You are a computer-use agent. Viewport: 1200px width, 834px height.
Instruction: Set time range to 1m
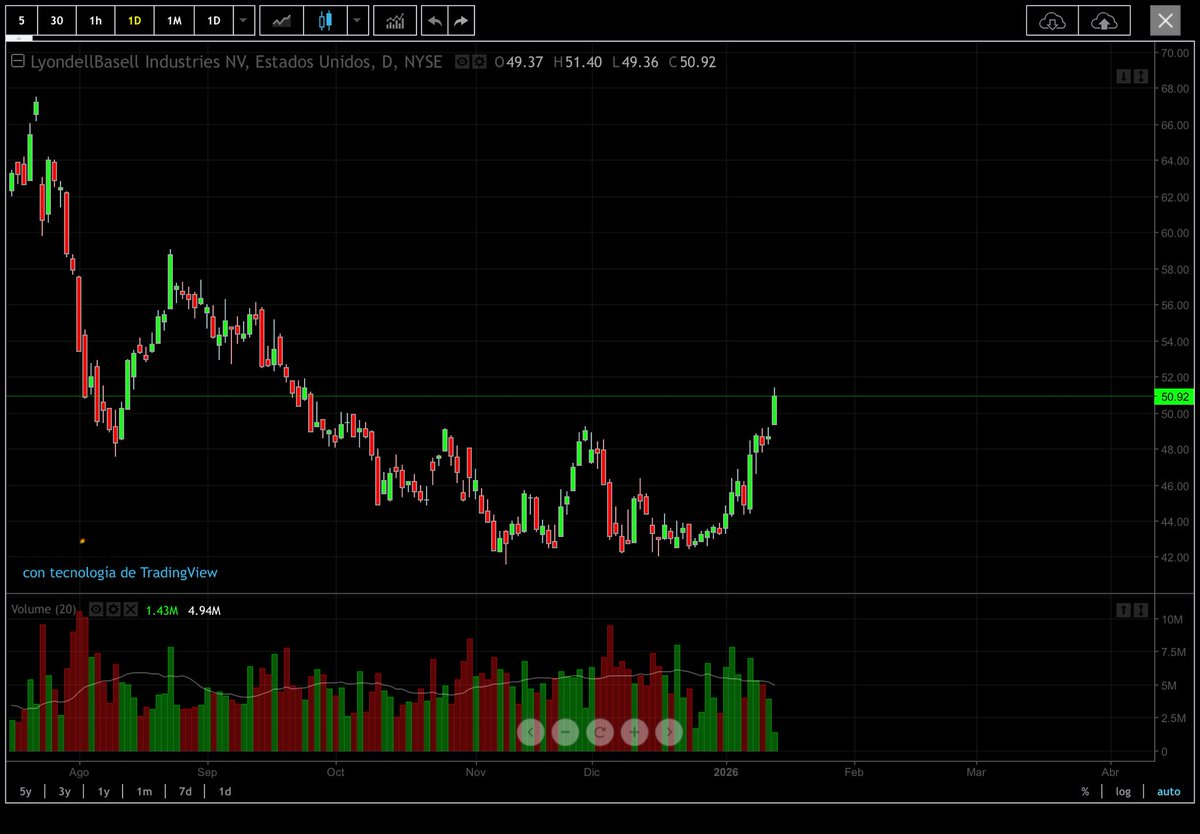[144, 791]
